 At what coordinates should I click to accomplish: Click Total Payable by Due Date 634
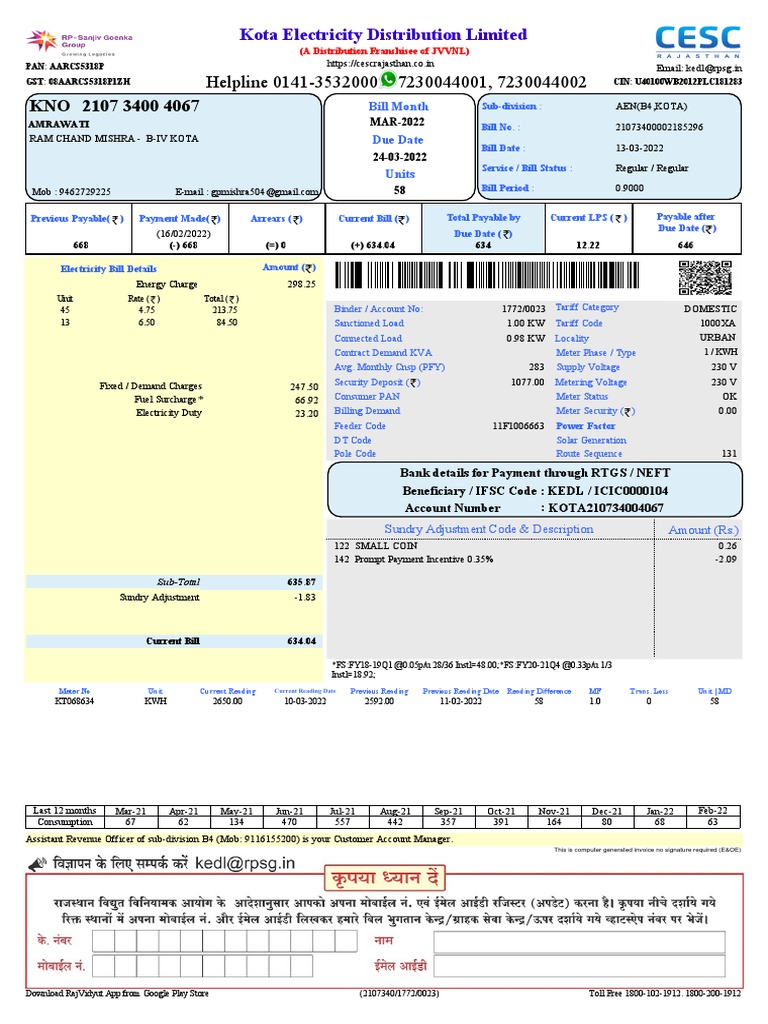point(483,246)
